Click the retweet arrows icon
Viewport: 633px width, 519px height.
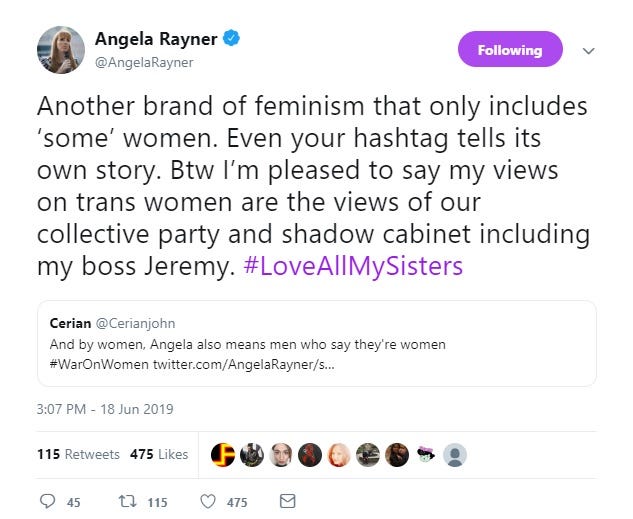(x=128, y=502)
